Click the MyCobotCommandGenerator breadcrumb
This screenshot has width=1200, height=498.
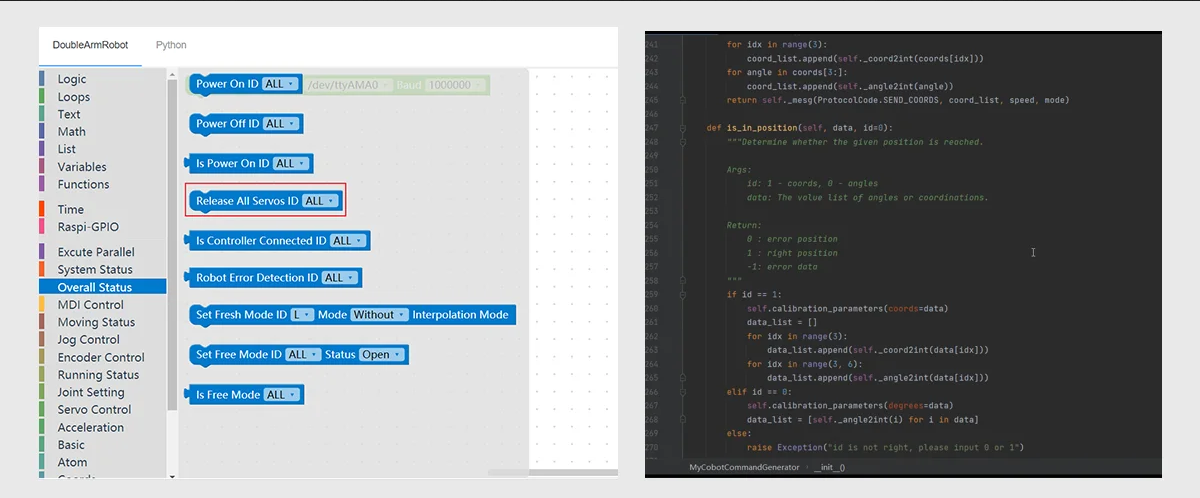click(744, 467)
